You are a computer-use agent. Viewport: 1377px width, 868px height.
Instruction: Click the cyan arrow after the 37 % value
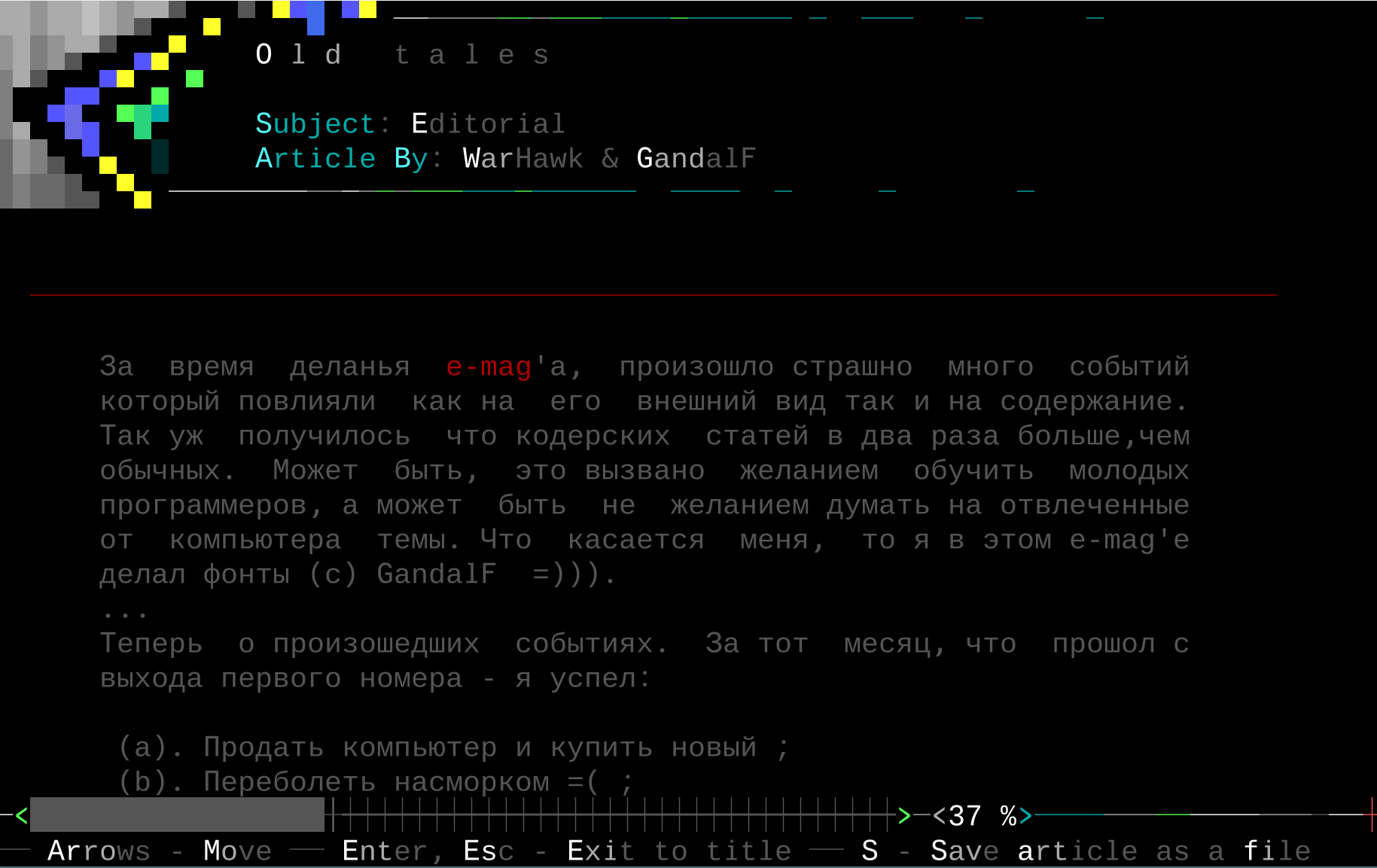pos(1025,815)
